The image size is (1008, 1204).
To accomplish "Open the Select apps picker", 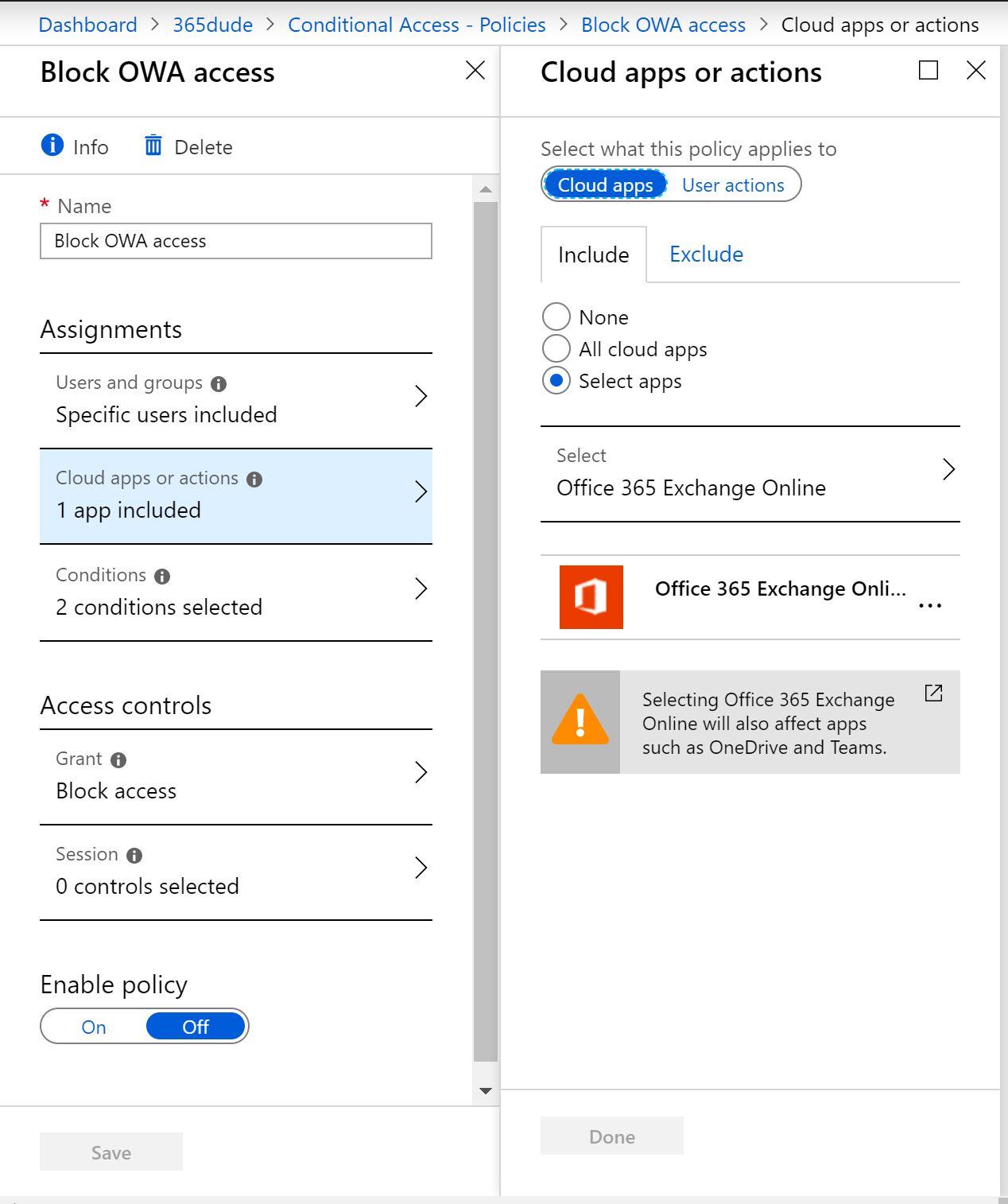I will 750,473.
